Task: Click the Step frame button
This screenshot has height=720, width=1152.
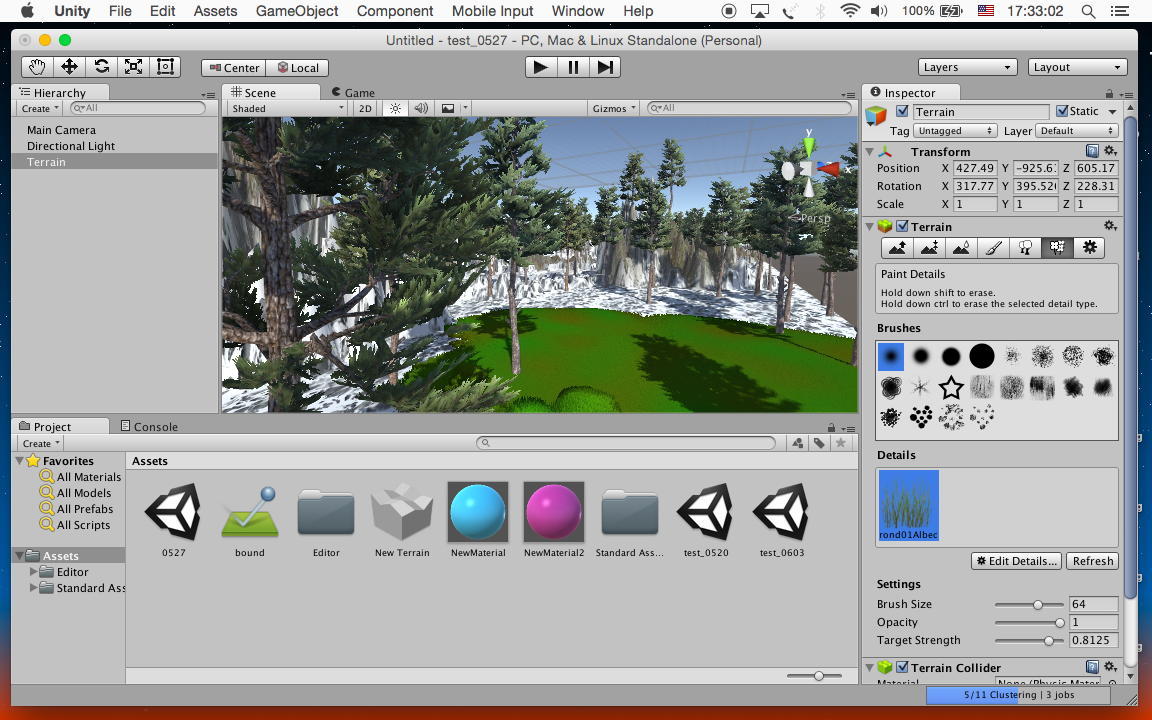Action: [x=605, y=67]
